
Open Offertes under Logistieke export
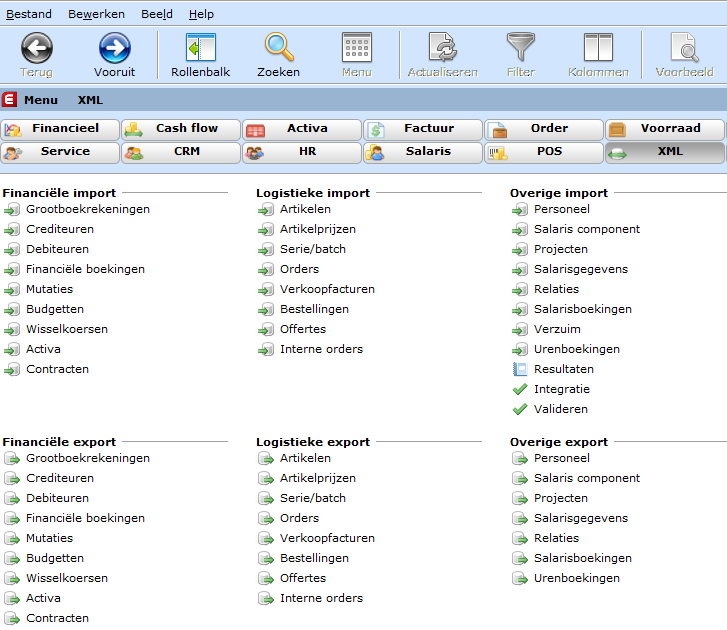(x=303, y=578)
